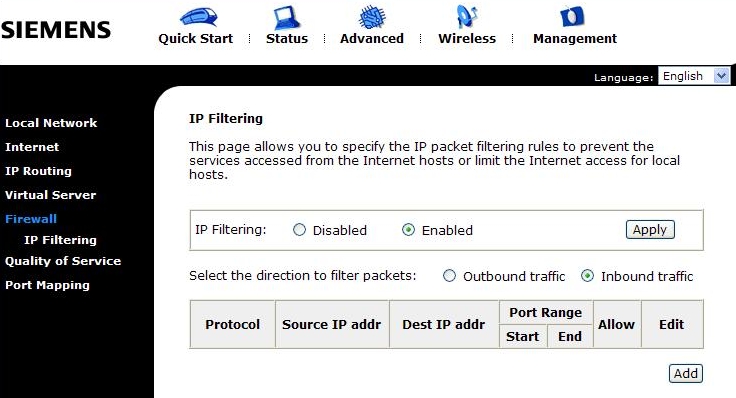
Task: Click the Apply button
Action: 650,230
